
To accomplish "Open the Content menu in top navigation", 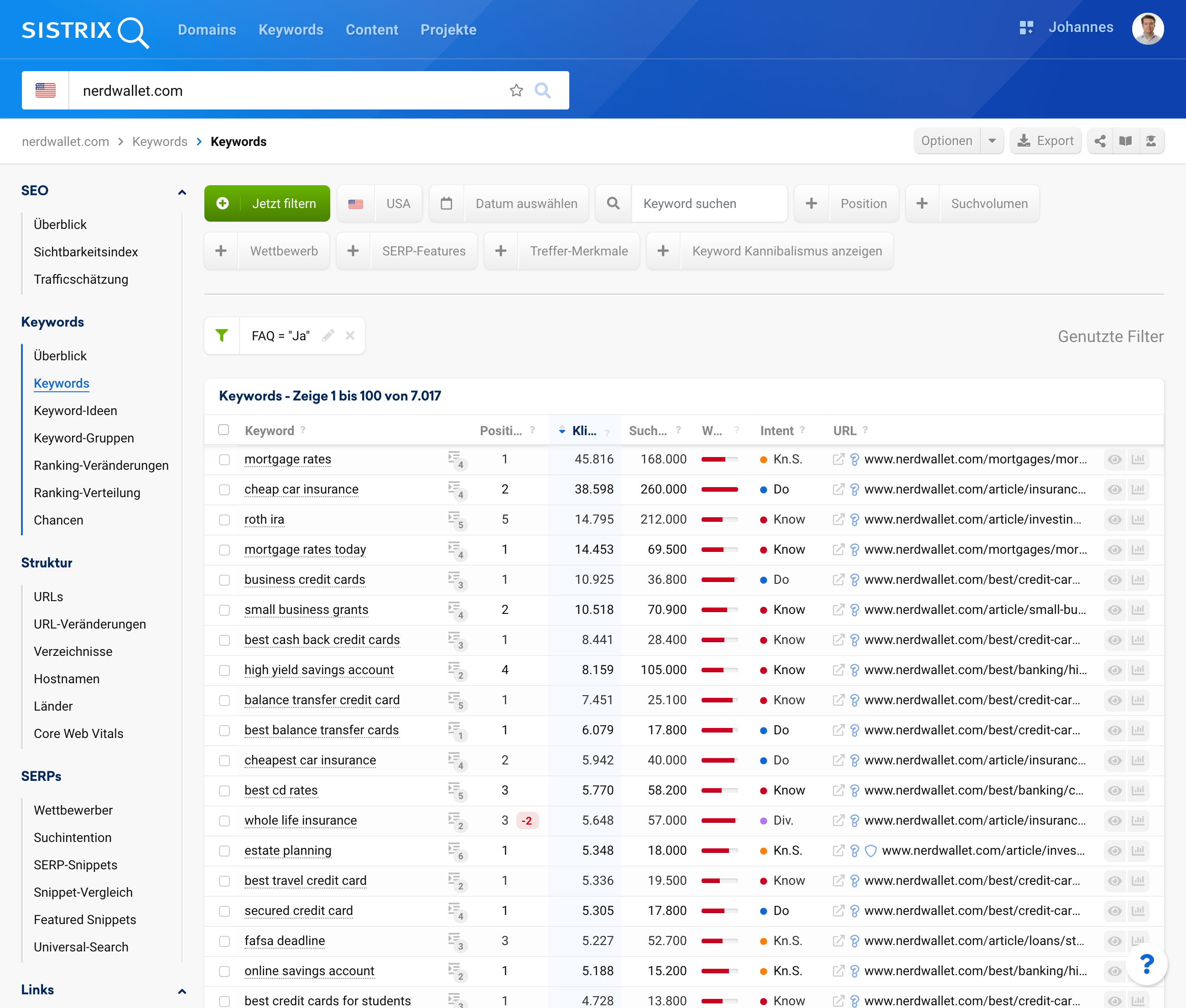I will tap(371, 30).
